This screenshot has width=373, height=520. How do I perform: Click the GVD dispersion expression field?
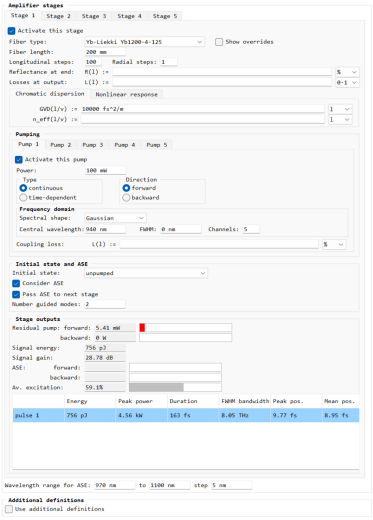click(203, 109)
